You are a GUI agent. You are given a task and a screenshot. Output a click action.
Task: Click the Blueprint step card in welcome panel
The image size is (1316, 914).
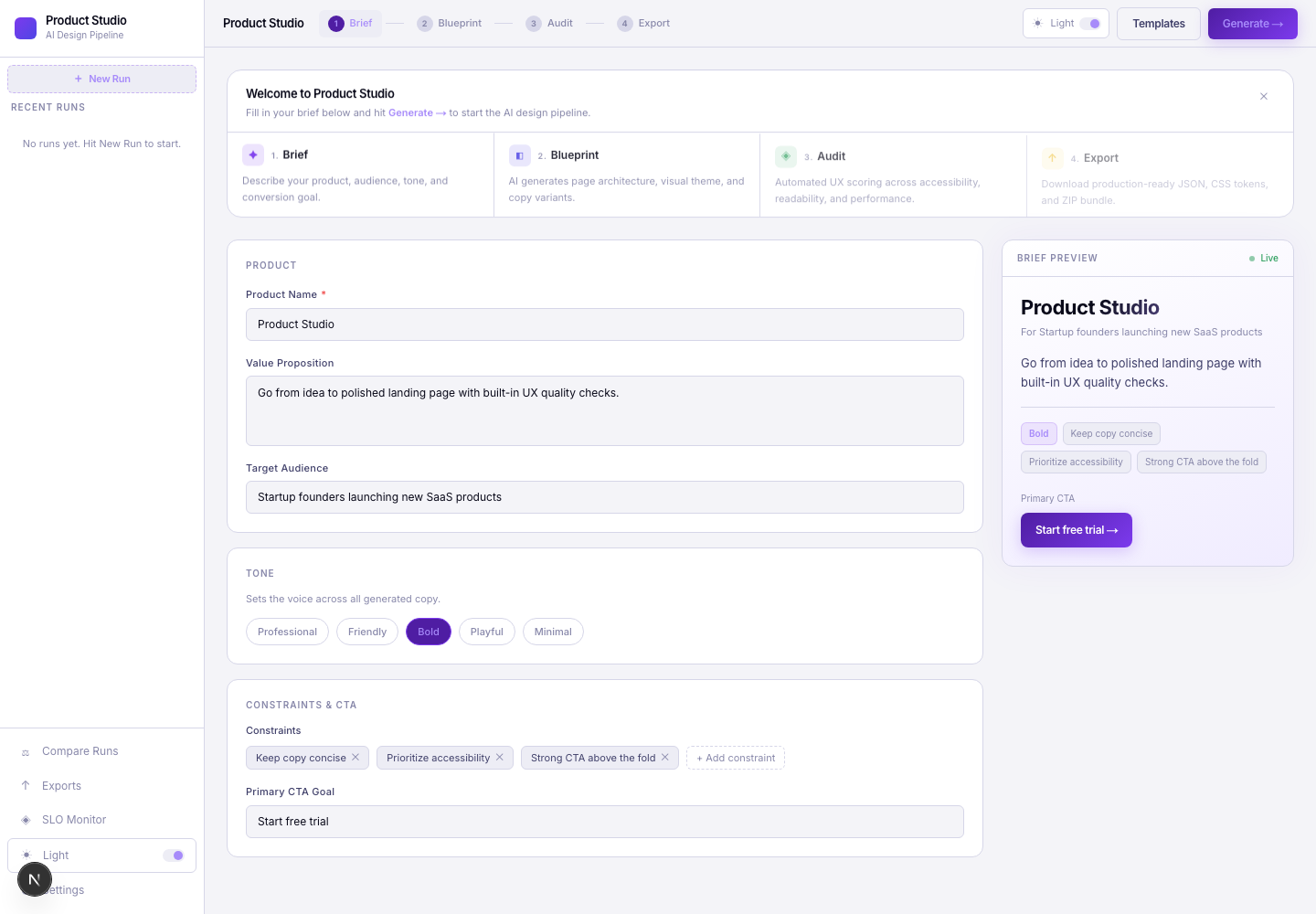[x=627, y=175]
